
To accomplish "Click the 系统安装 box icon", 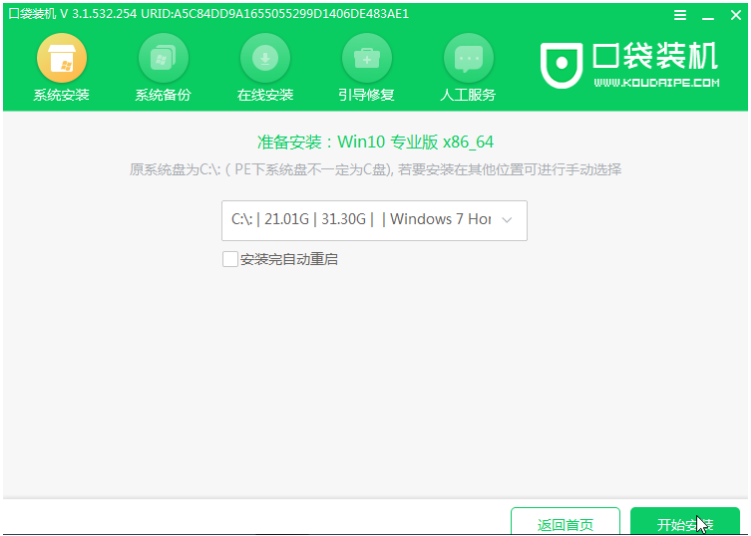I will click(61, 59).
